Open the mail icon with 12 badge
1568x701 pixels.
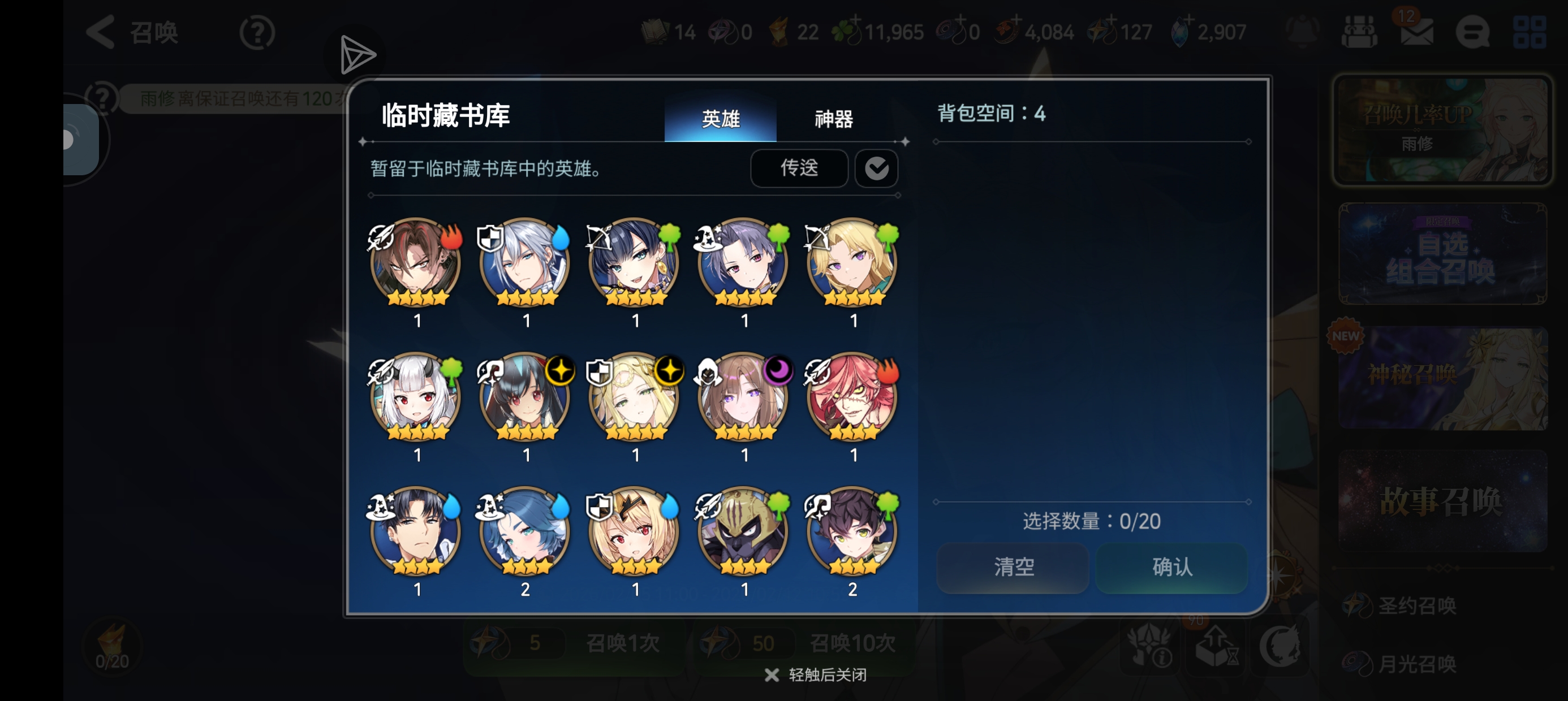[1416, 31]
